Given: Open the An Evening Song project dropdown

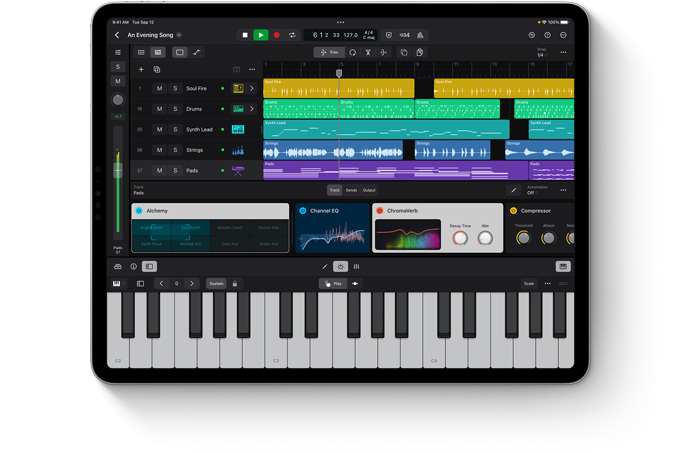Looking at the screenshot, I should click(179, 35).
